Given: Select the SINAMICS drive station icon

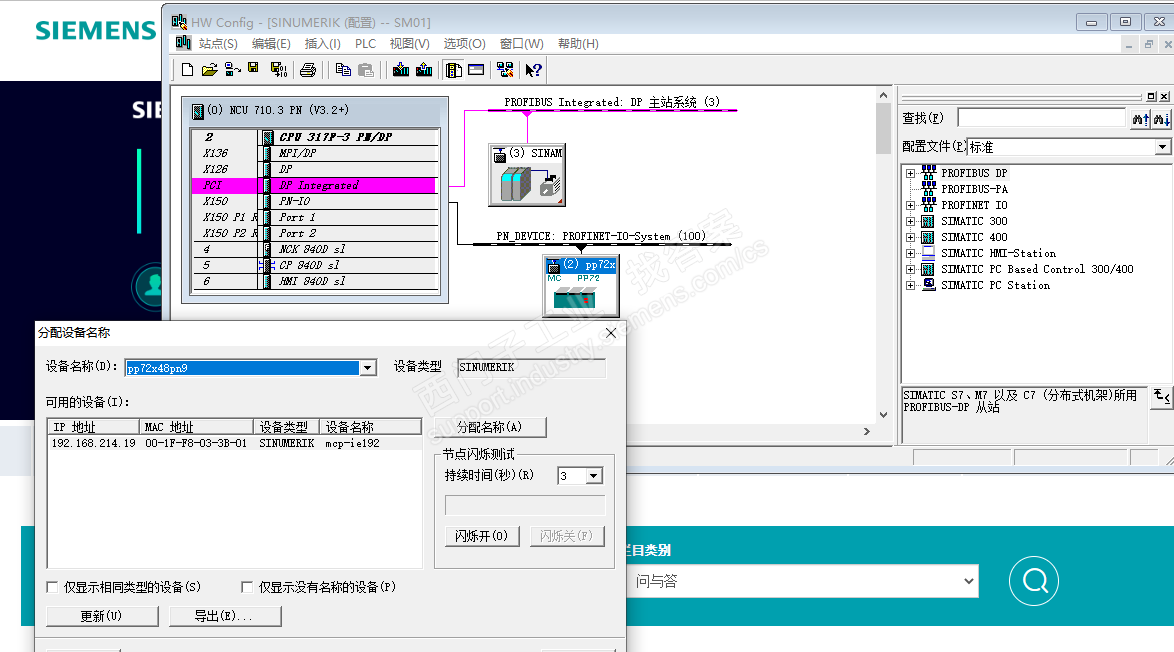Looking at the screenshot, I should 527,175.
